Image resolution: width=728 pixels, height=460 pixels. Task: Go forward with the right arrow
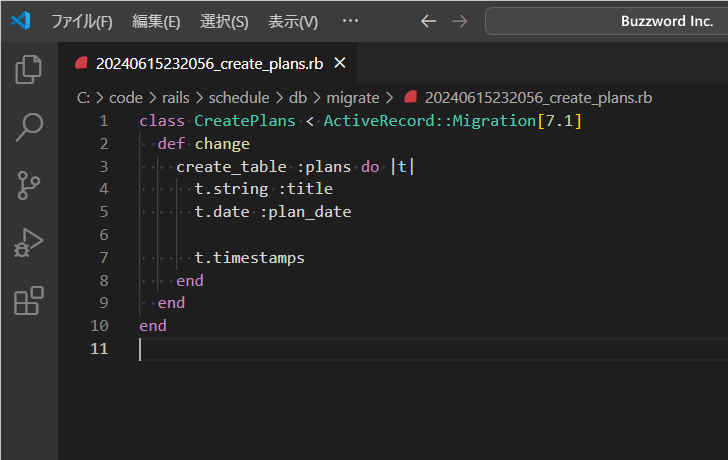[x=460, y=21]
